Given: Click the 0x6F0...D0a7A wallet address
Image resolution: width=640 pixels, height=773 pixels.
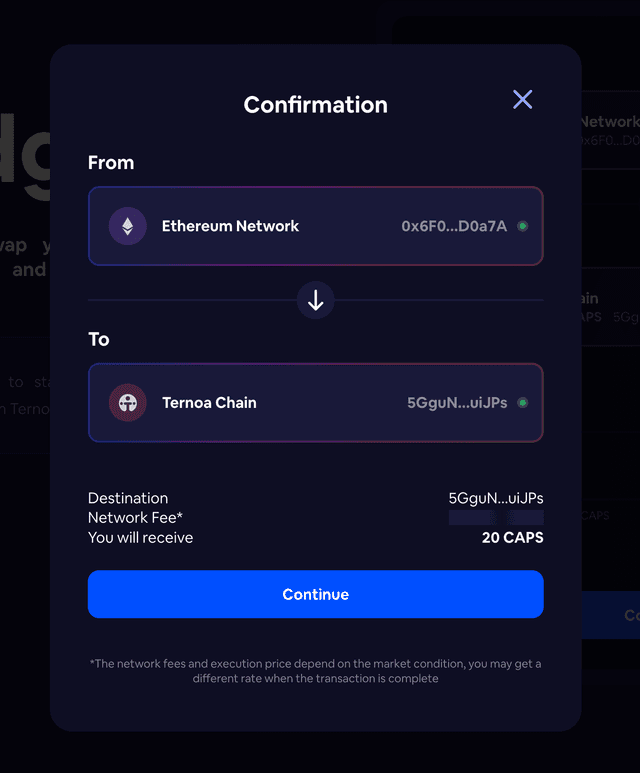Looking at the screenshot, I should tap(454, 226).
